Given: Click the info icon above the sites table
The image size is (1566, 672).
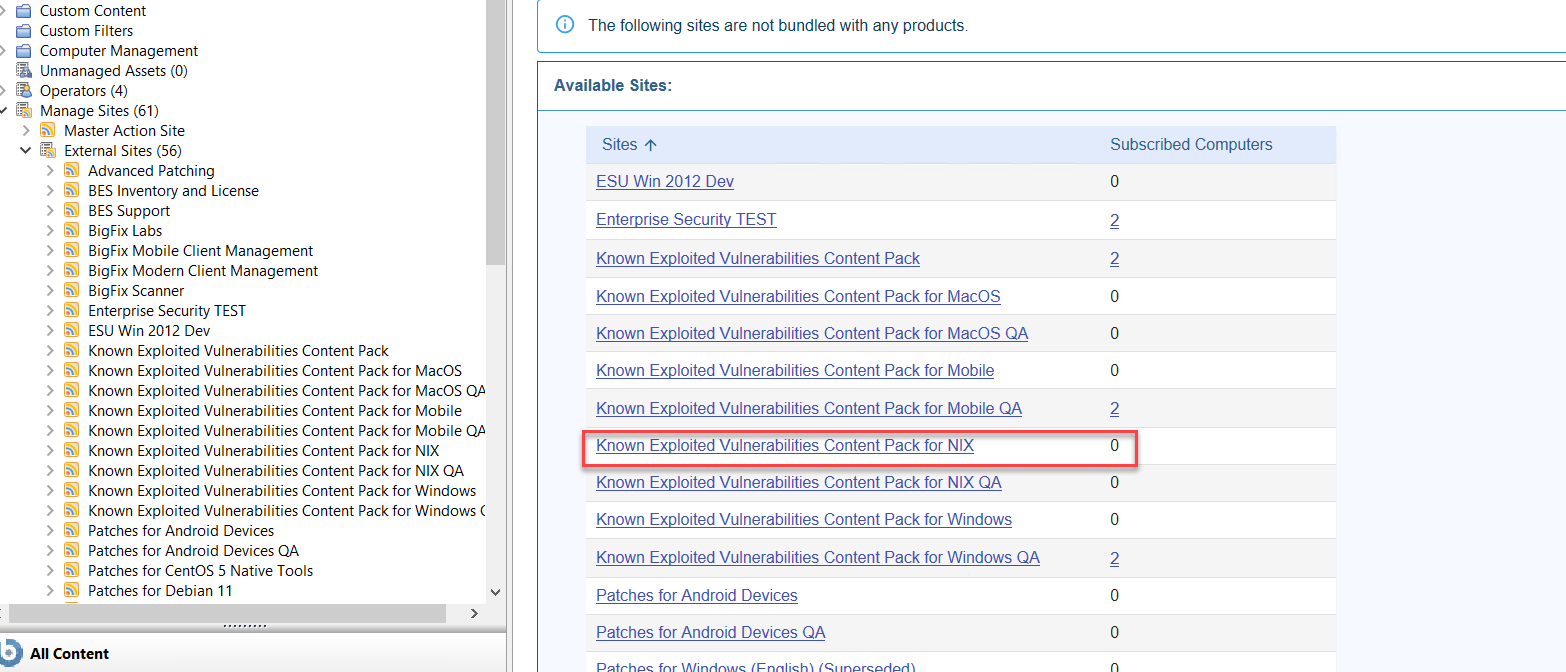Looking at the screenshot, I should point(565,24).
